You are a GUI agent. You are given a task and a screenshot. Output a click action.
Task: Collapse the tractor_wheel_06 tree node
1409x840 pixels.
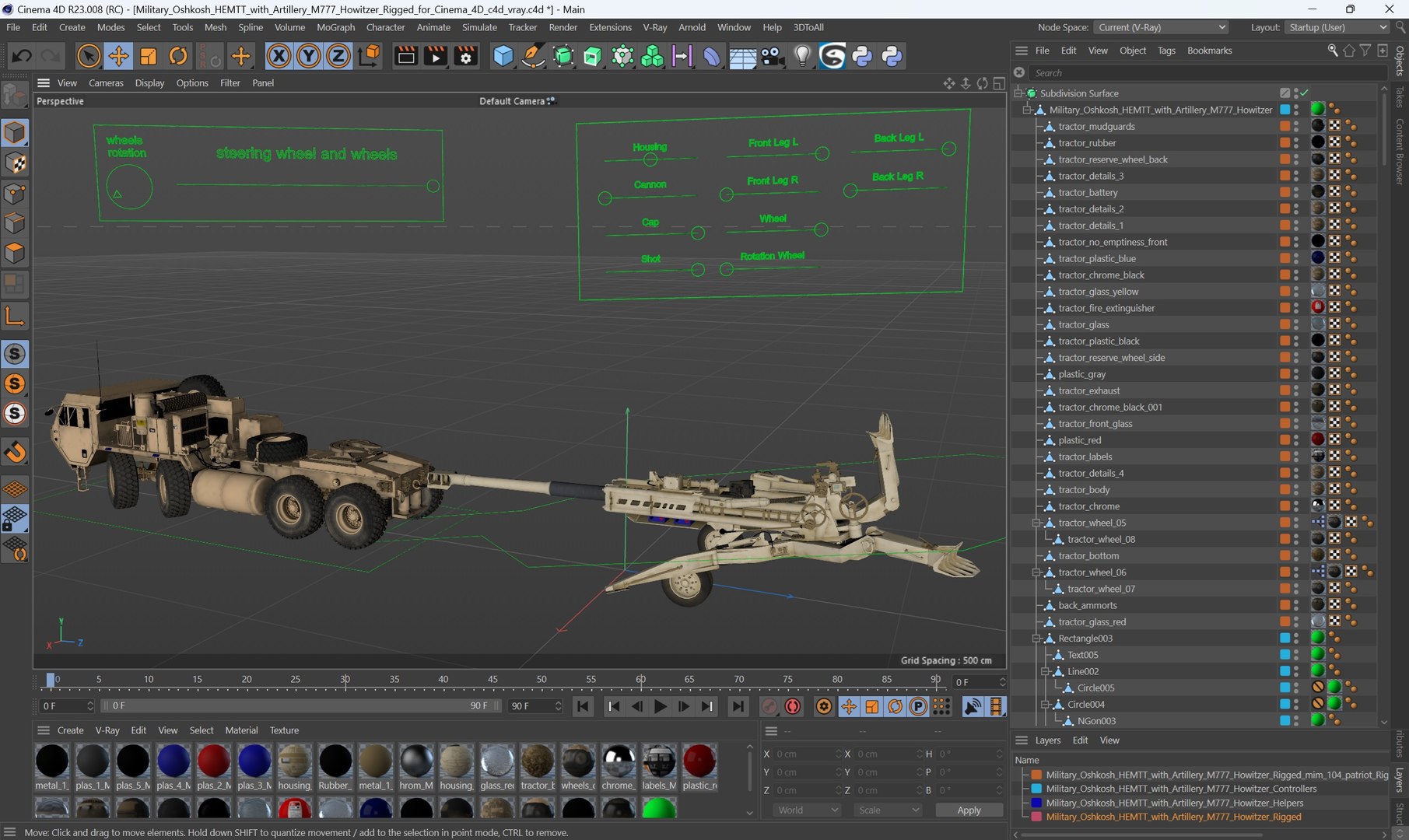[1036, 572]
